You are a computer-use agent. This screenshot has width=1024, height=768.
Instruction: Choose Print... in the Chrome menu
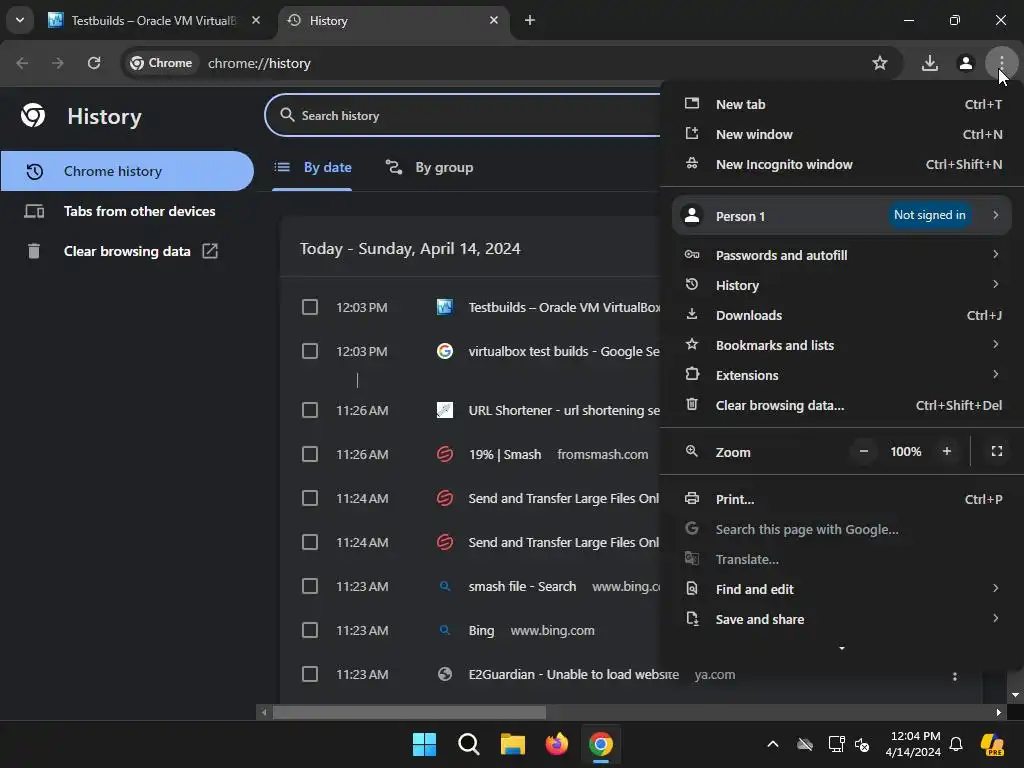pos(842,500)
